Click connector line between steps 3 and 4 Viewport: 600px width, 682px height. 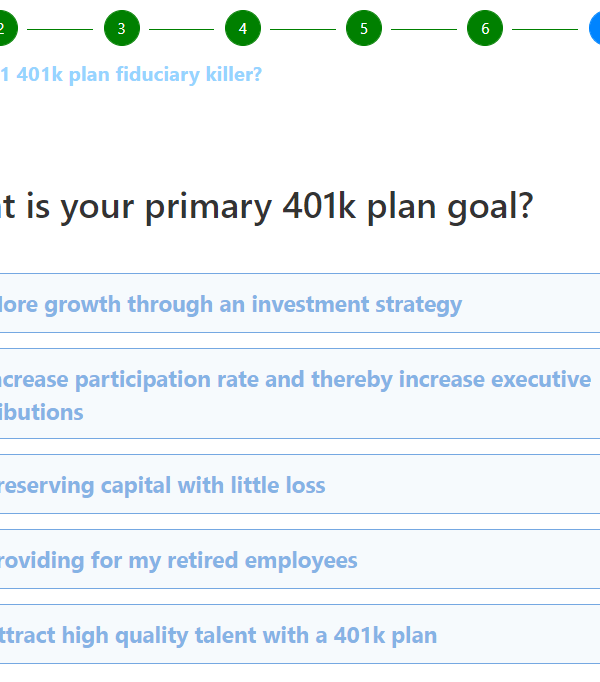(x=182, y=29)
